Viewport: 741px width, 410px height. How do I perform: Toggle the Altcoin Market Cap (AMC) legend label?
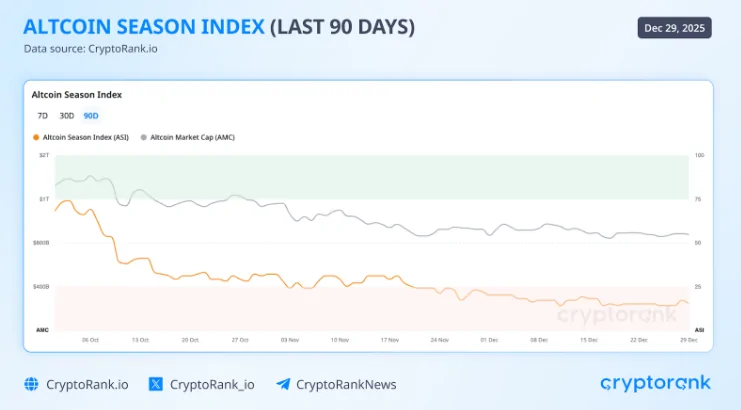point(192,136)
